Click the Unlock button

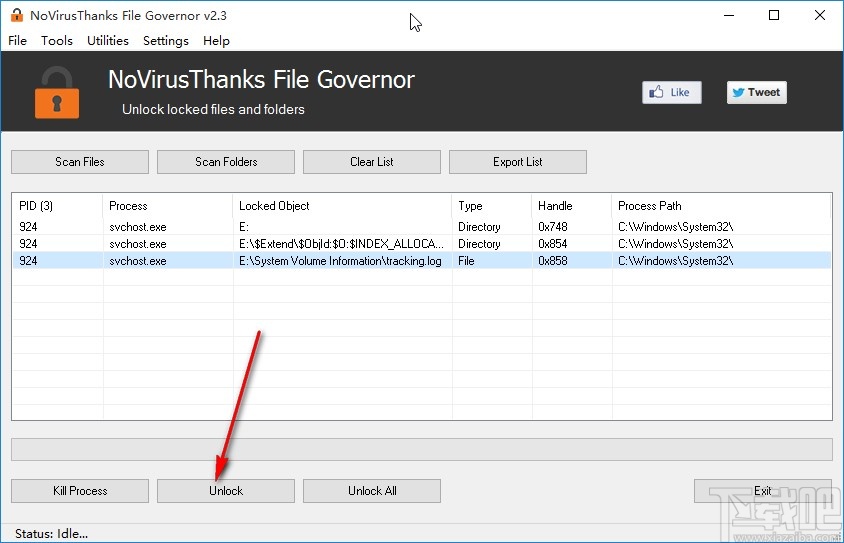coord(226,491)
